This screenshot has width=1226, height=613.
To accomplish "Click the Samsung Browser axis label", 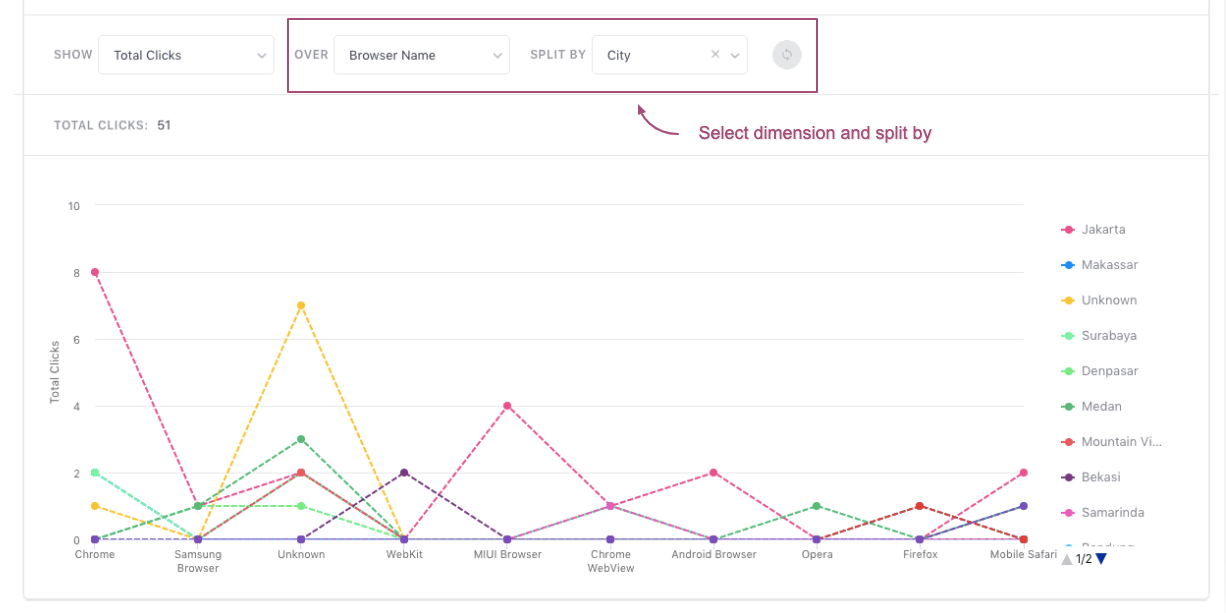I will point(198,561).
